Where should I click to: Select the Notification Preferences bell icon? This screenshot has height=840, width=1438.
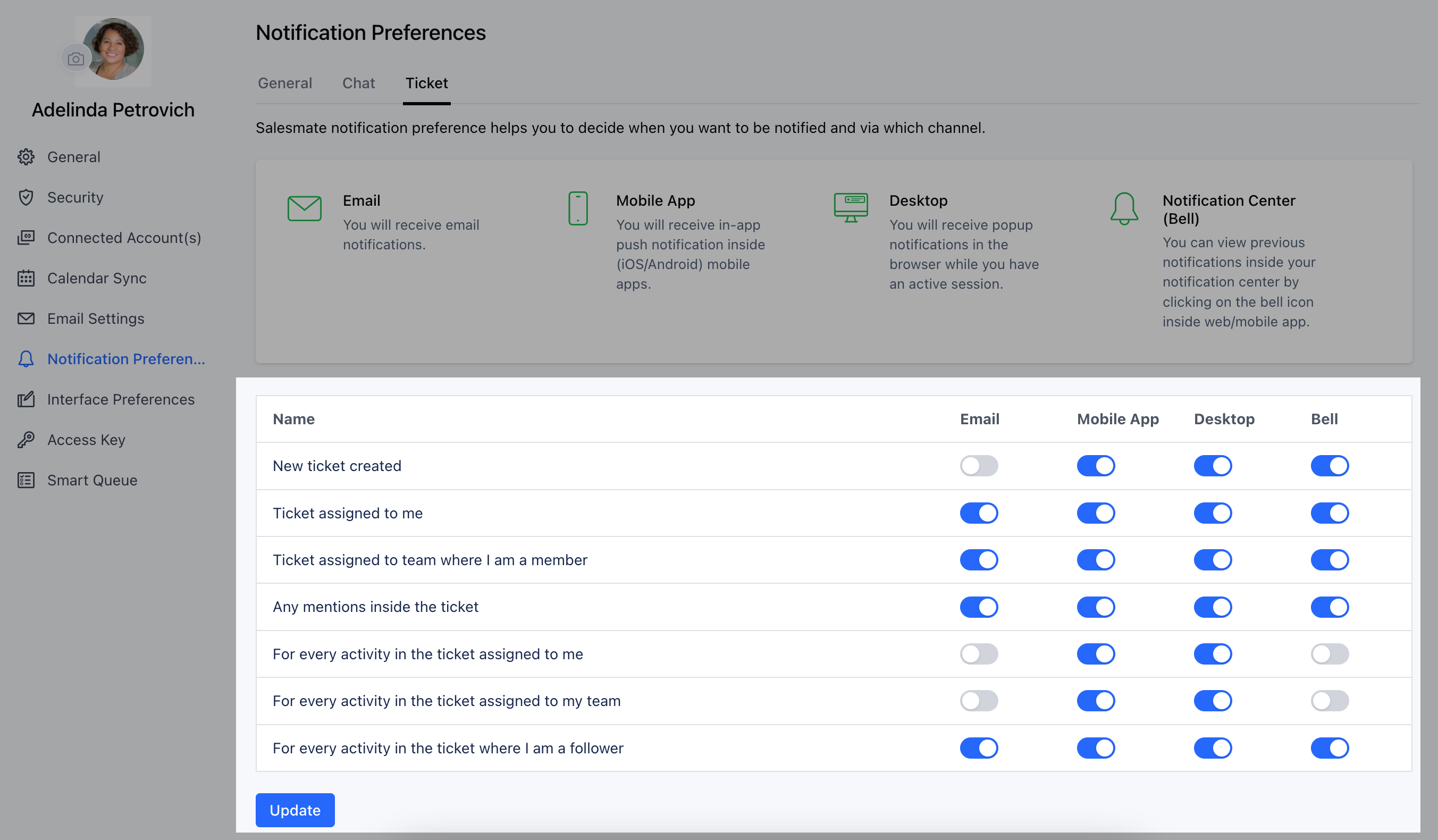tap(26, 359)
